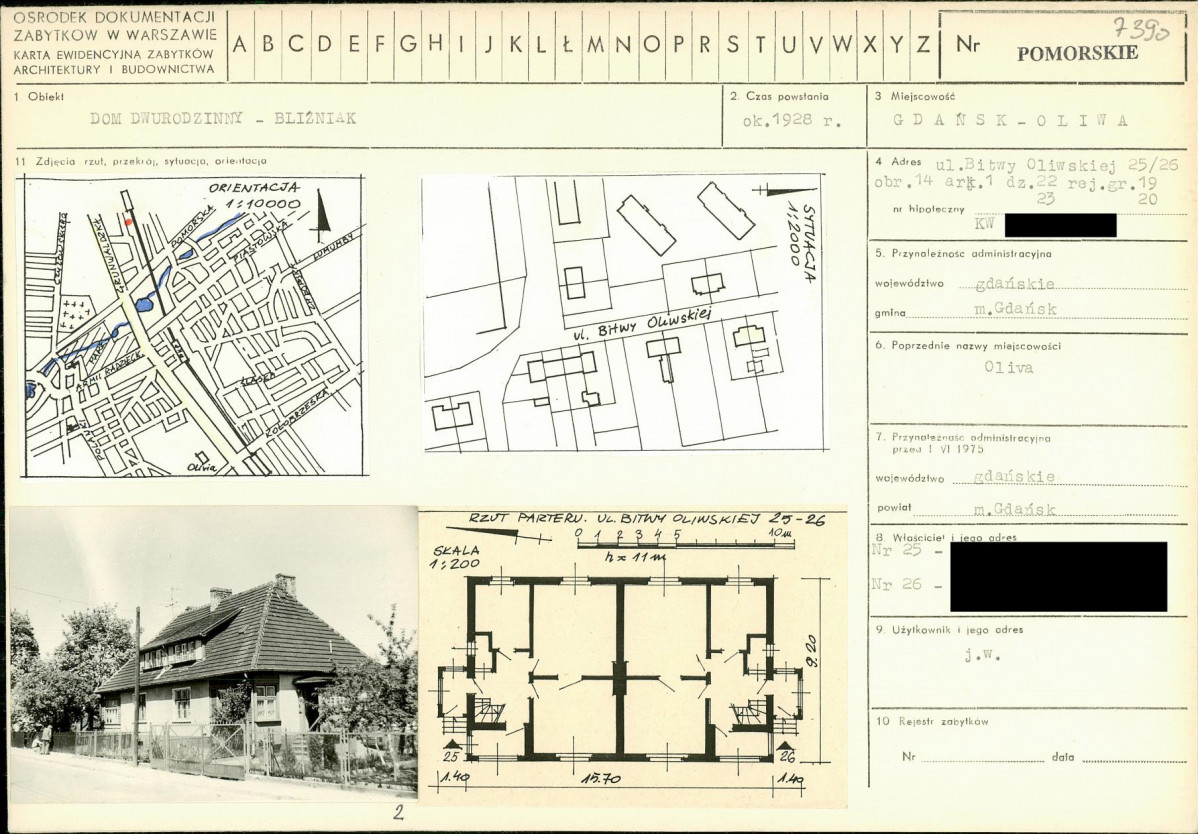
Task: Click the POMORSKIE stamp in the Nr box
Action: (1077, 54)
